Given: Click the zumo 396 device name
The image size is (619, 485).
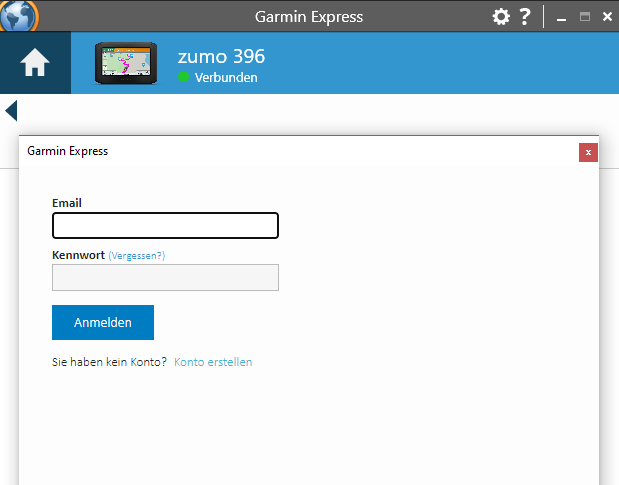Looking at the screenshot, I should [x=221, y=56].
